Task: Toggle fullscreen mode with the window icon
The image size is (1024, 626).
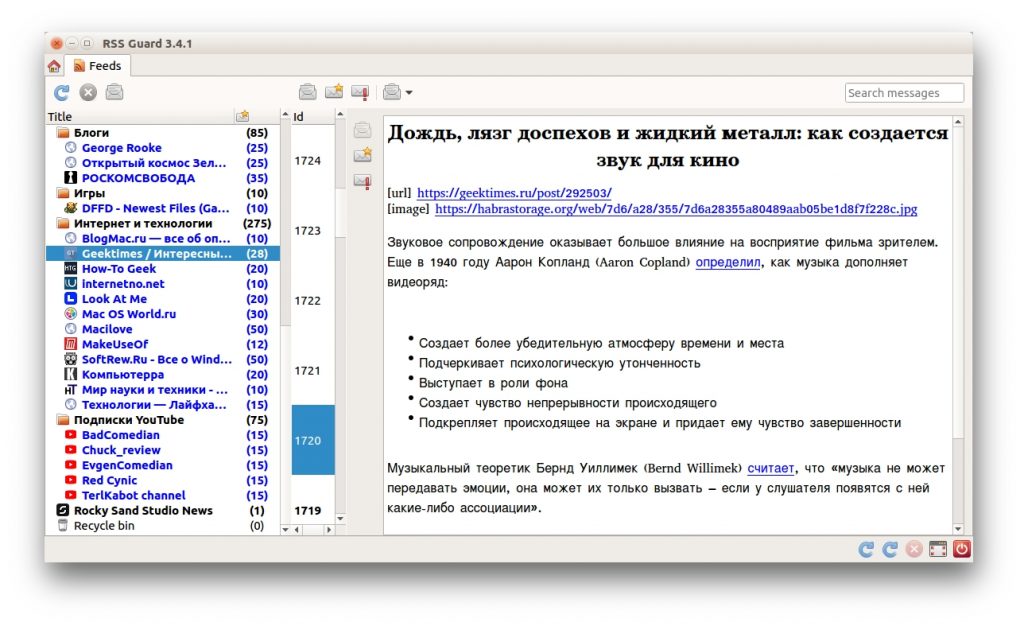Action: click(936, 548)
